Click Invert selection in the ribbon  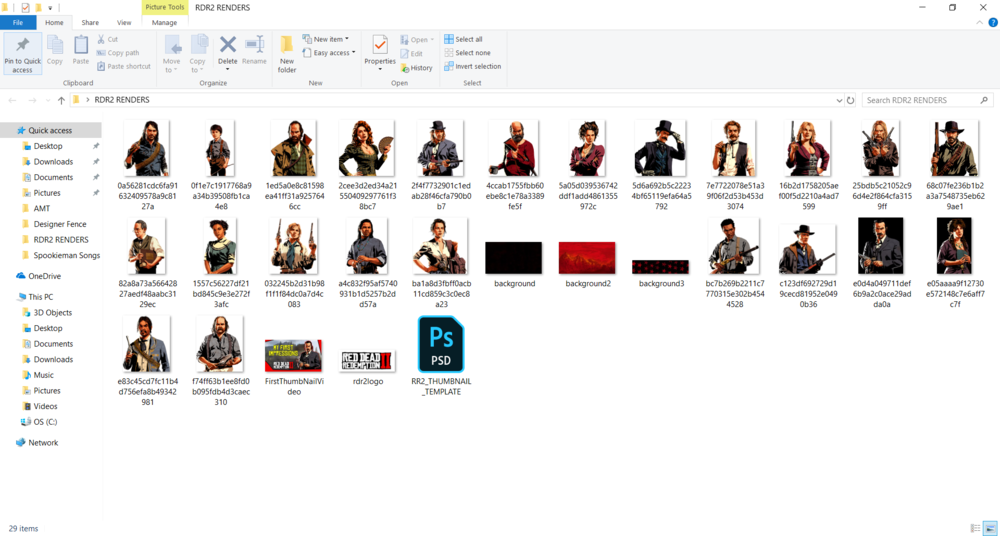click(x=473, y=67)
